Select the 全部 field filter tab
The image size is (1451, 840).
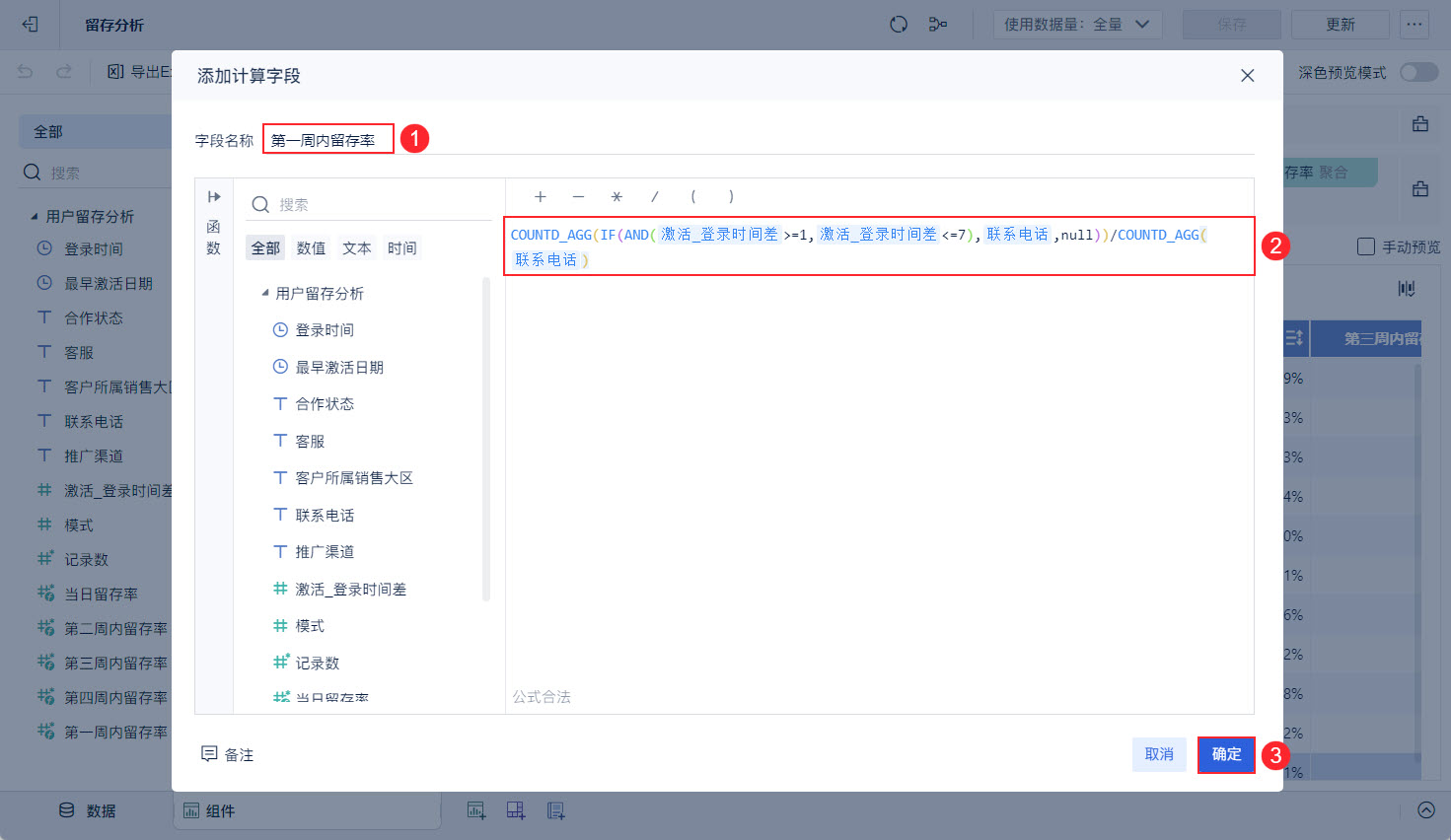point(265,248)
